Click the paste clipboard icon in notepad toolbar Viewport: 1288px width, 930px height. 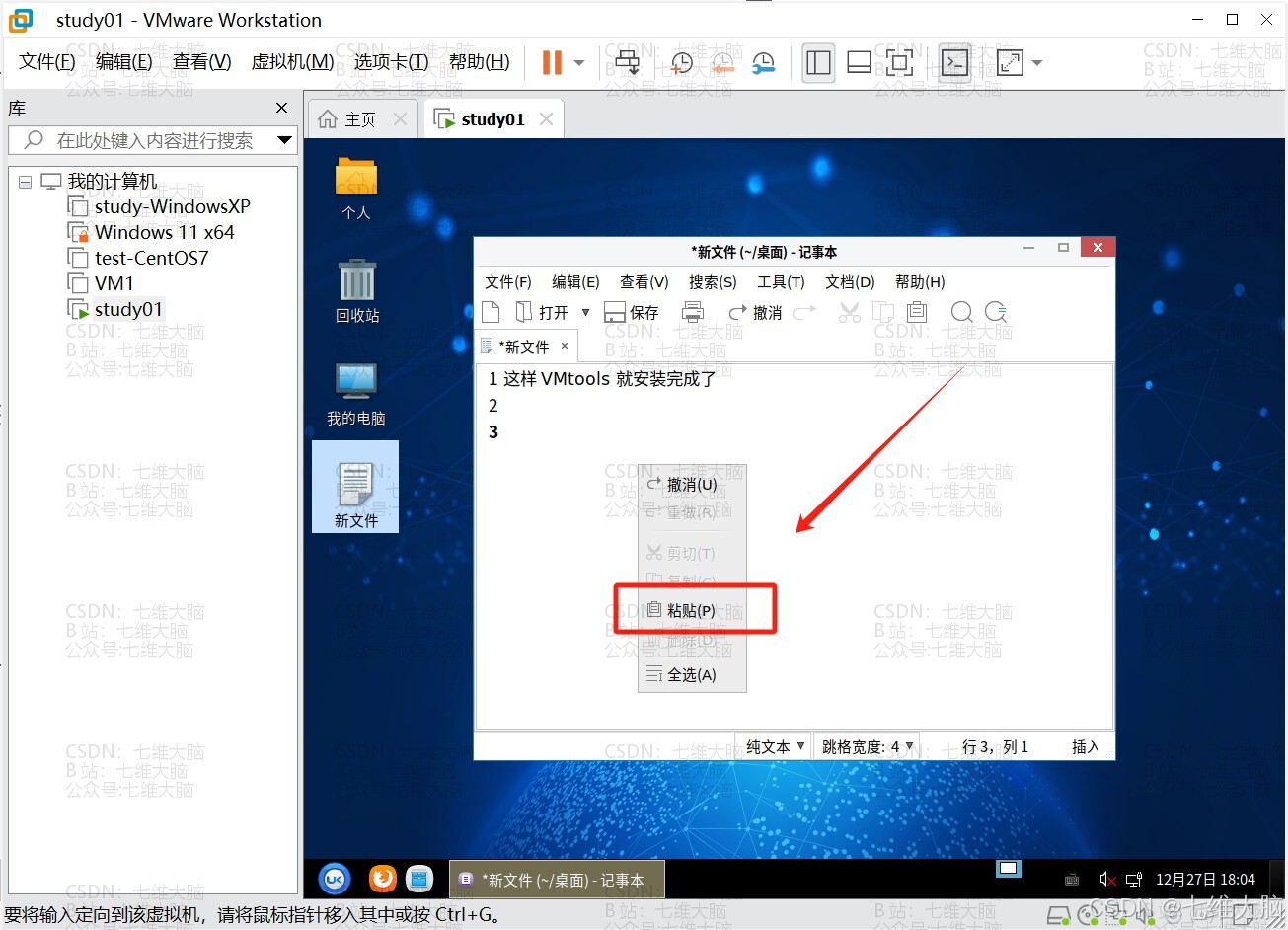917,312
